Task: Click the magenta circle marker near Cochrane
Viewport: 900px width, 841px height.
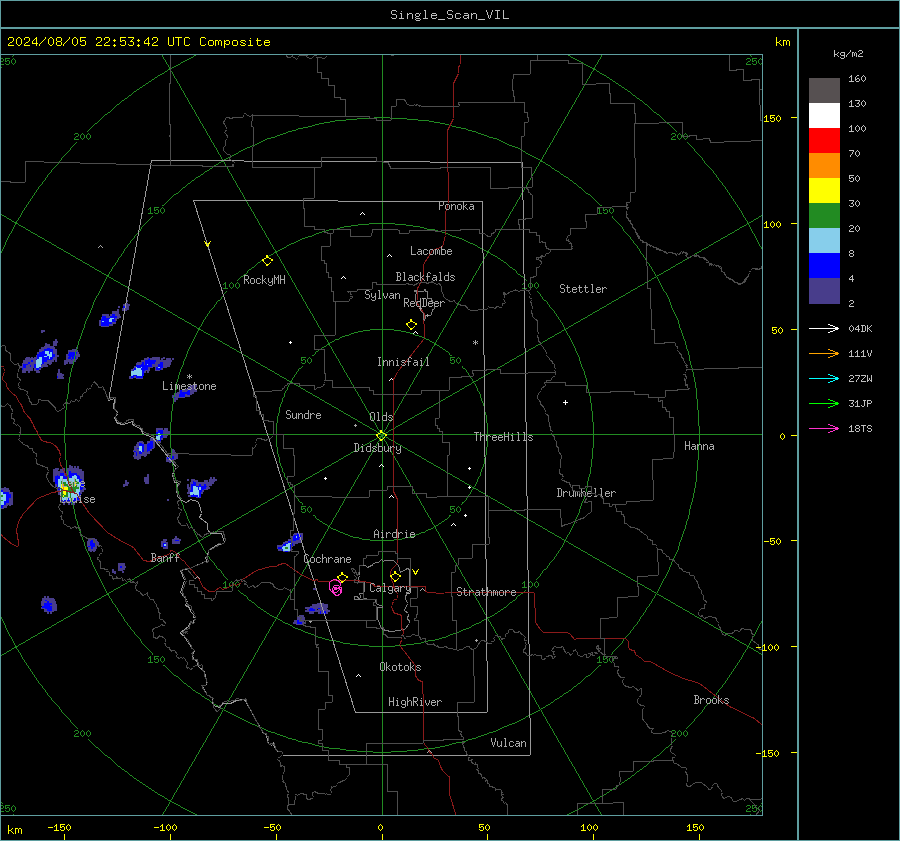Action: click(x=336, y=587)
